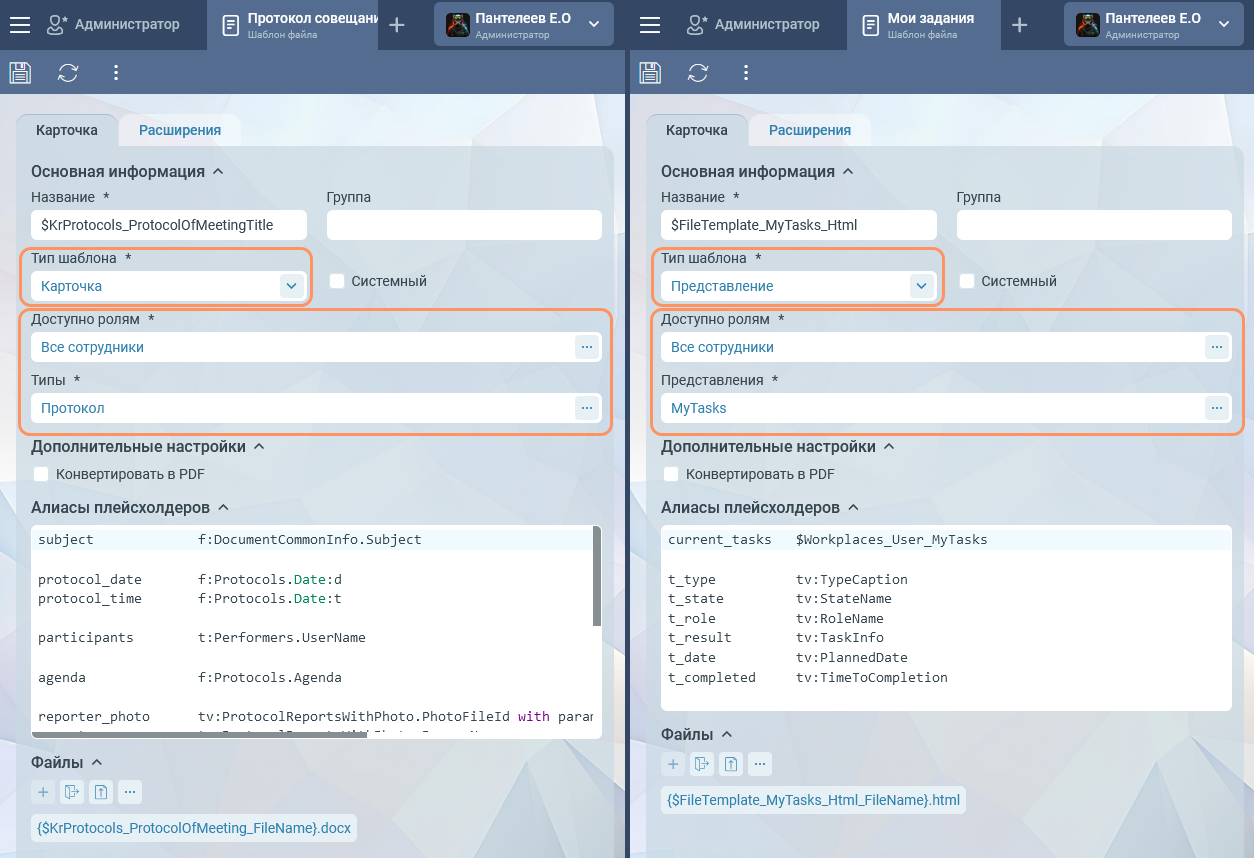
Task: Enable the Системный checkbox in left panel
Action: [337, 282]
